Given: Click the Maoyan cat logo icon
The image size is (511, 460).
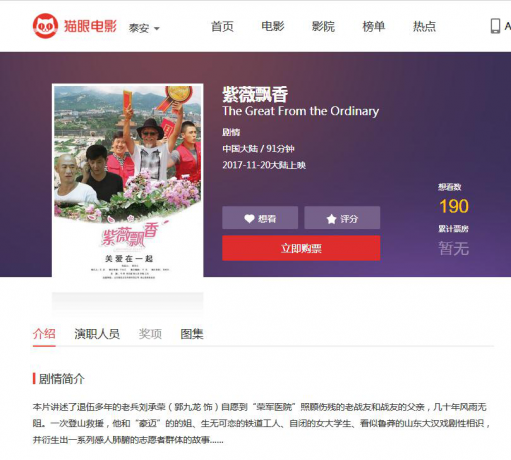Looking at the screenshot, I should click(45, 26).
